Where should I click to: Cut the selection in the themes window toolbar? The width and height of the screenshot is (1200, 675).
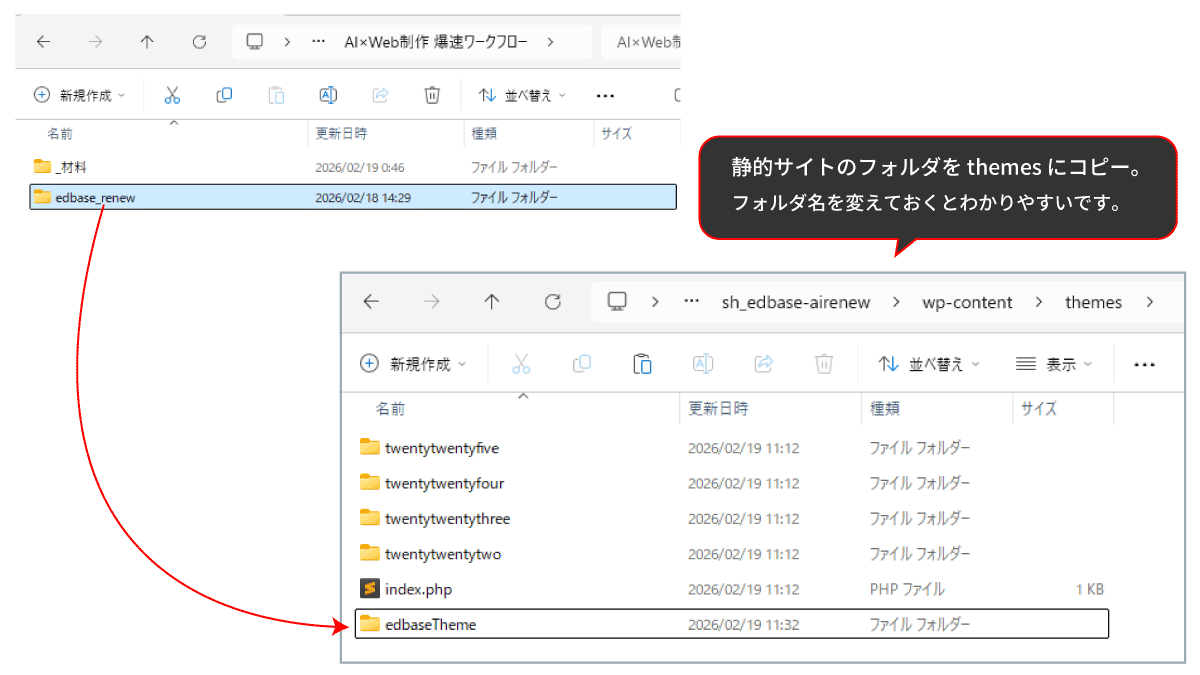[x=520, y=364]
